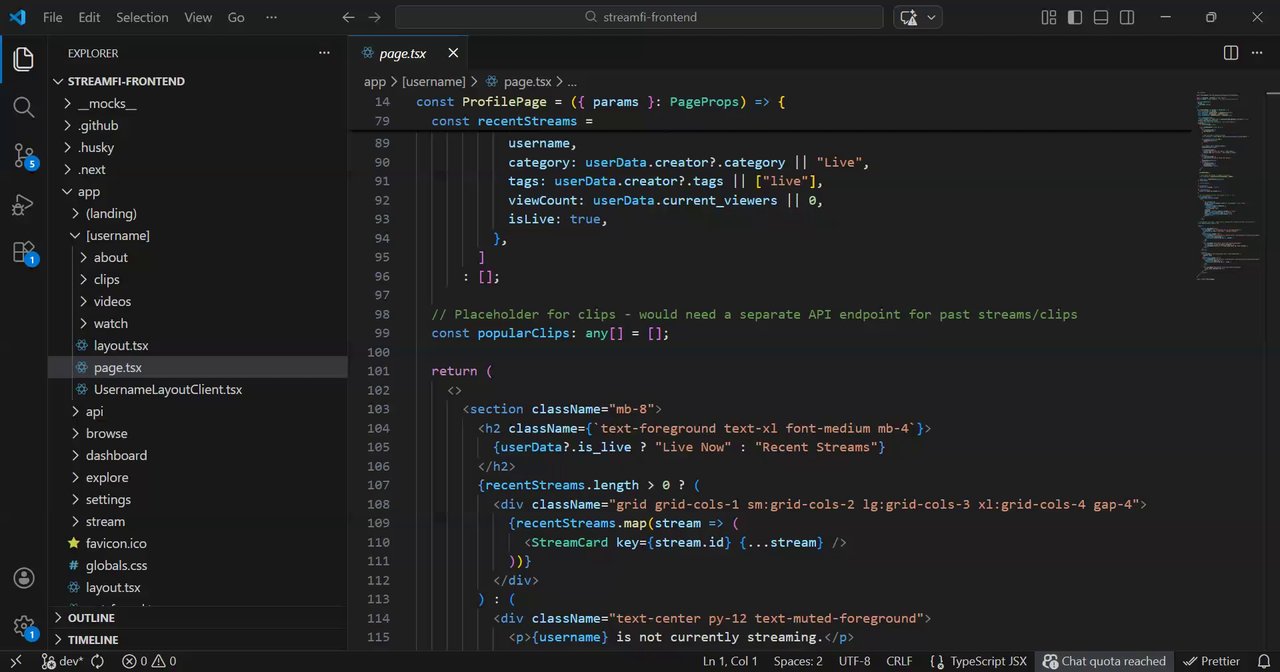Split the editor right
This screenshot has height=672, width=1280.
(1231, 53)
